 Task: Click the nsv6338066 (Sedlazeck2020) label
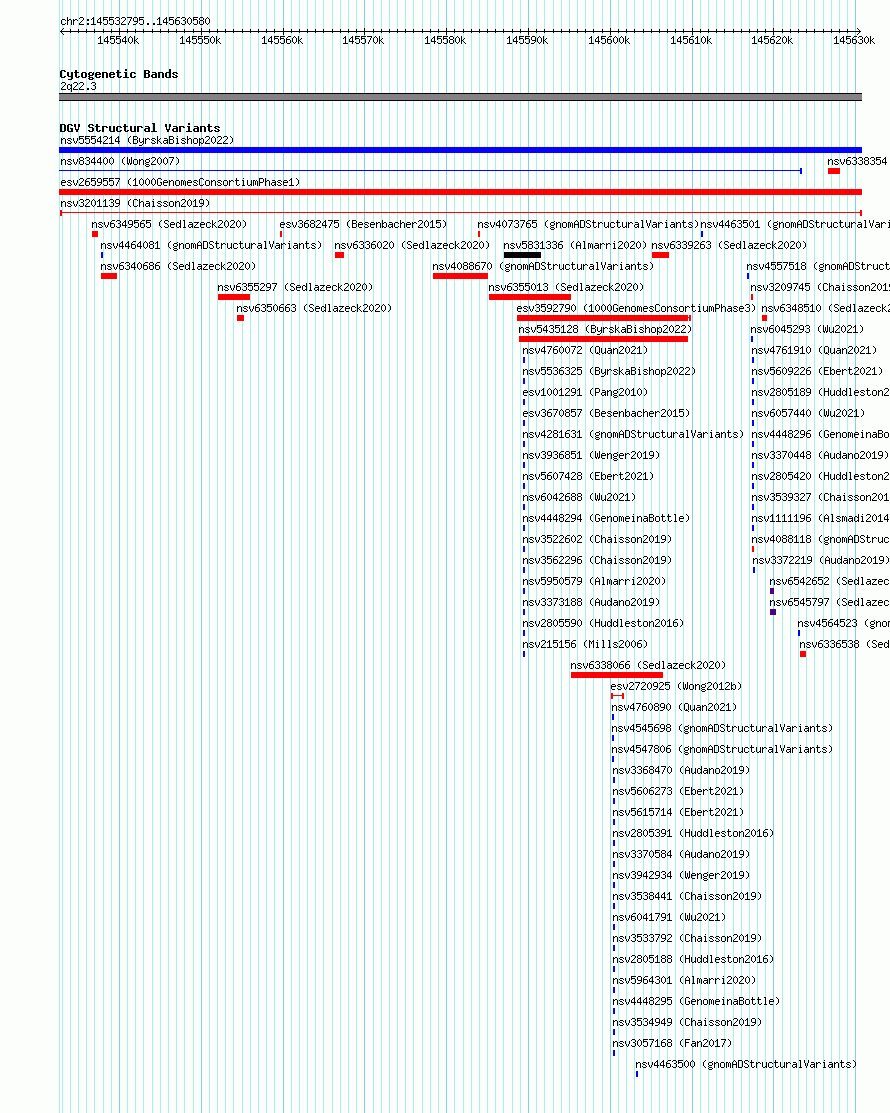[648, 666]
